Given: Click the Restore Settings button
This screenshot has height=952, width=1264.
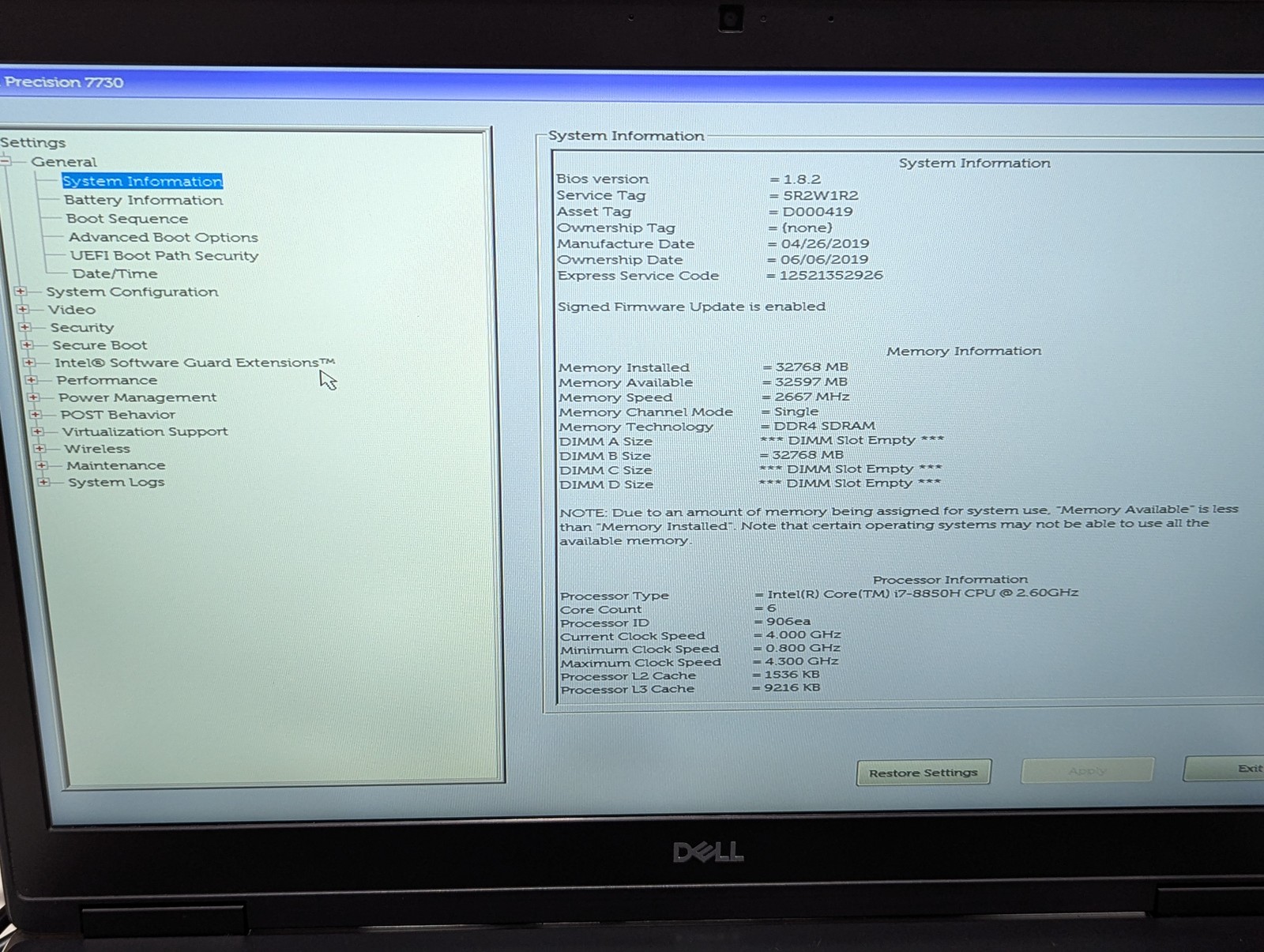Looking at the screenshot, I should 924,773.
